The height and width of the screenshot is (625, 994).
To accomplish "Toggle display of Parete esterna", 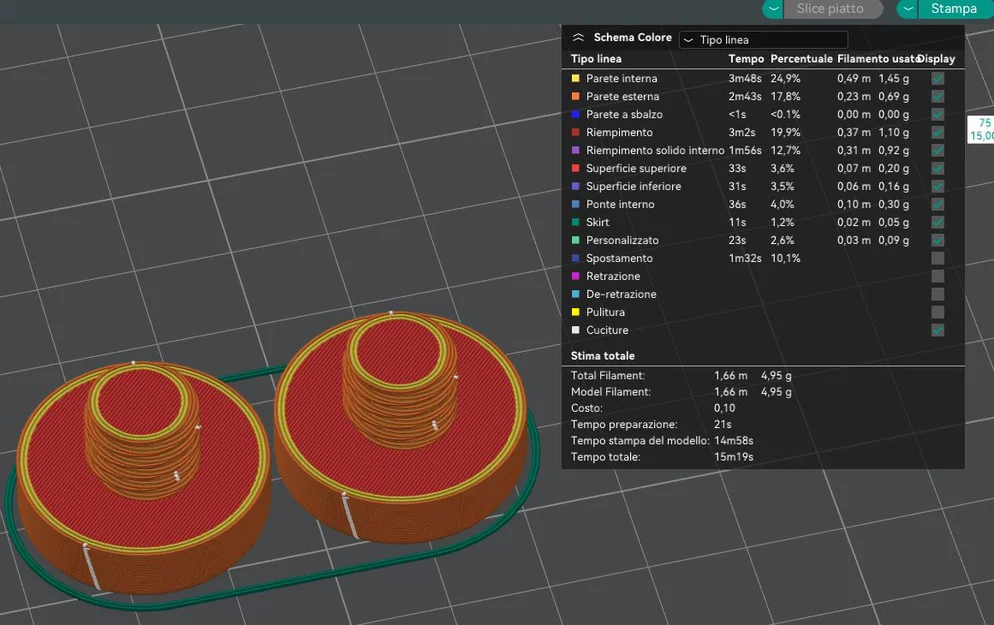I will coord(938,96).
